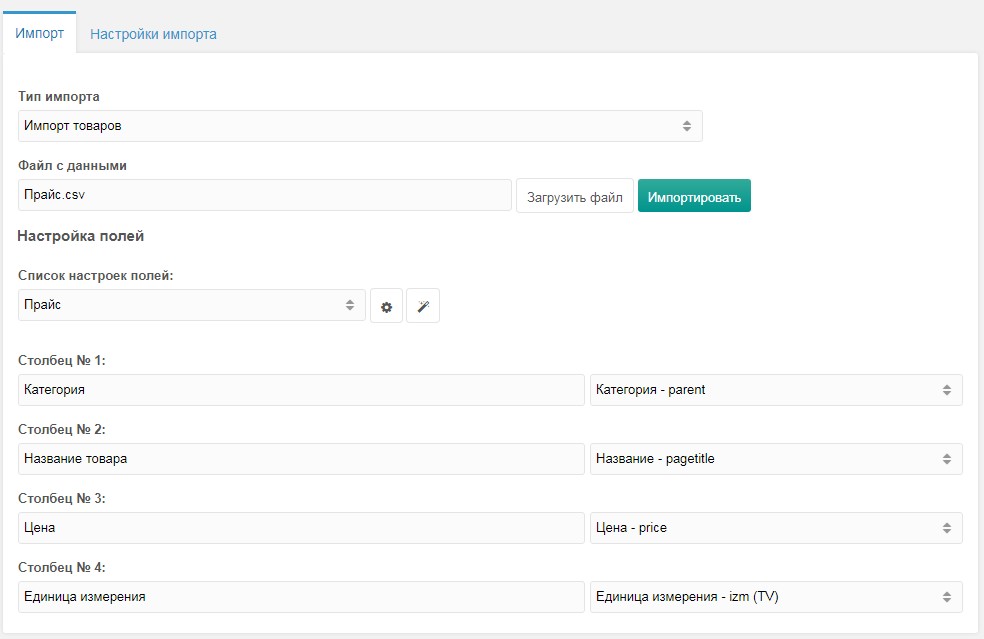This screenshot has height=639, width=984.
Task: Click the gear icon next to Прайс
Action: tap(386, 306)
